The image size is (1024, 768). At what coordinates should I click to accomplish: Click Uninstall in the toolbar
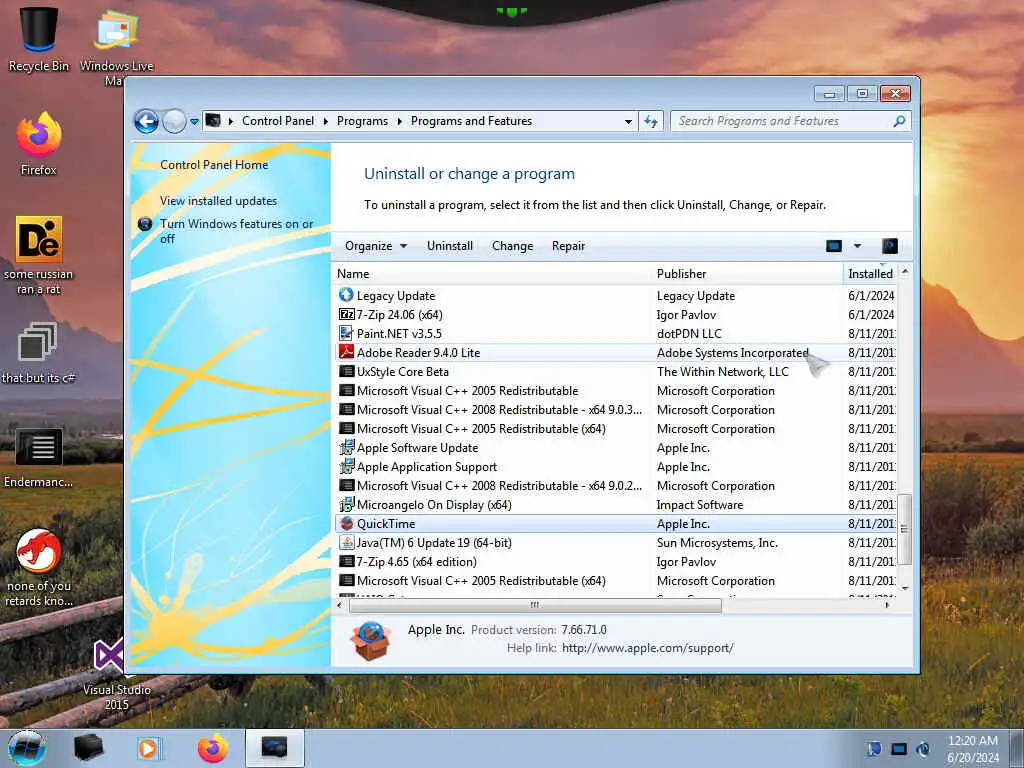[x=449, y=246]
